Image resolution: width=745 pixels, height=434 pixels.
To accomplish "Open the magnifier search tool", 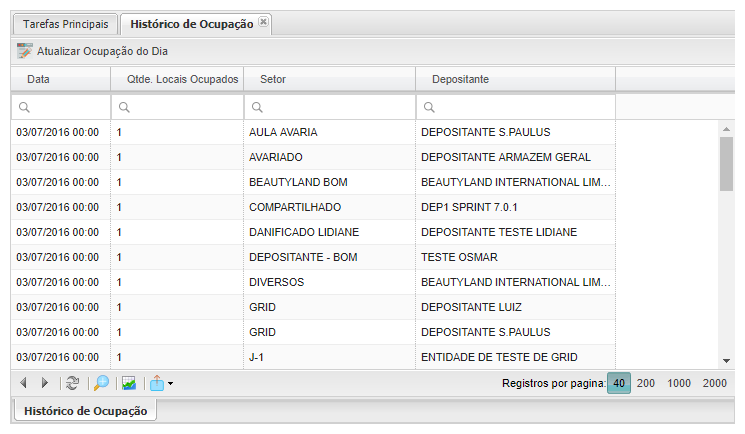I will click(x=101, y=383).
